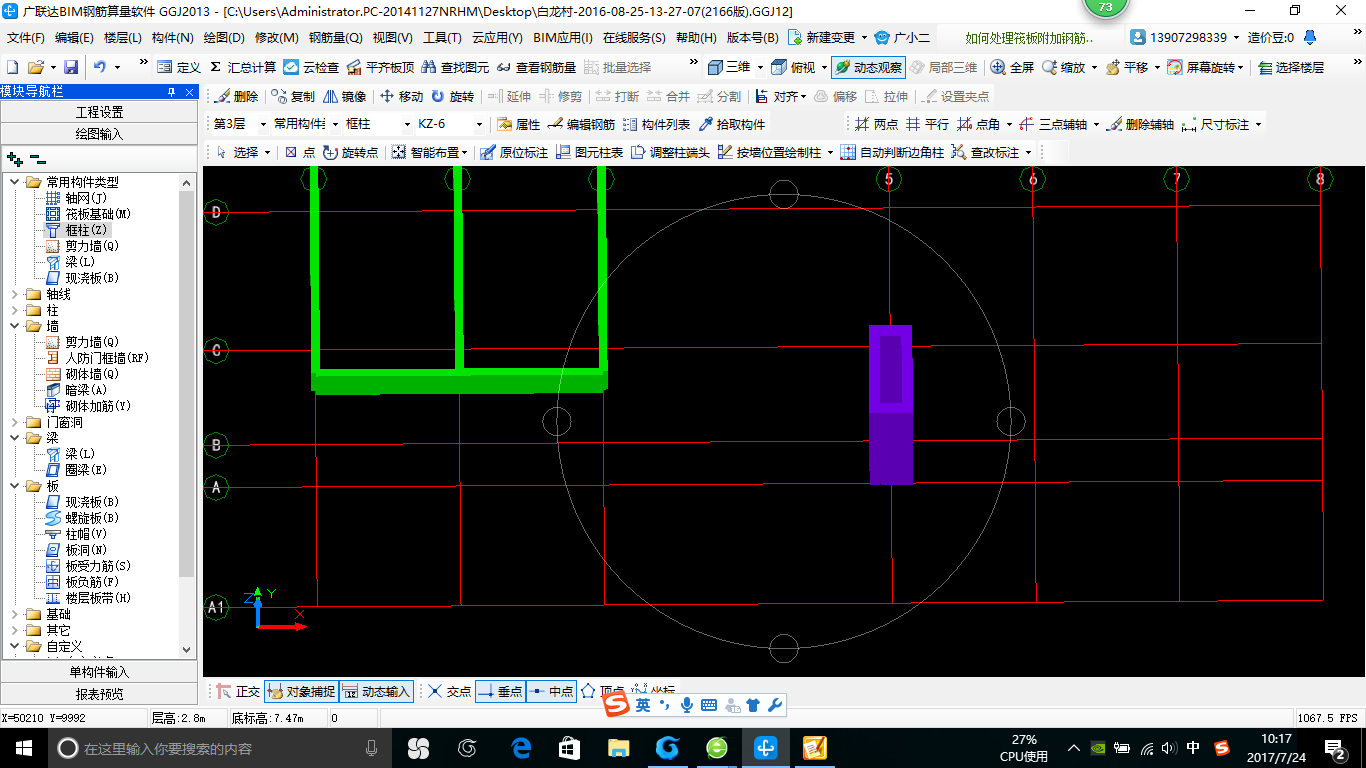Run 汇总计算 summary calculation
The width and height of the screenshot is (1366, 768).
click(242, 67)
